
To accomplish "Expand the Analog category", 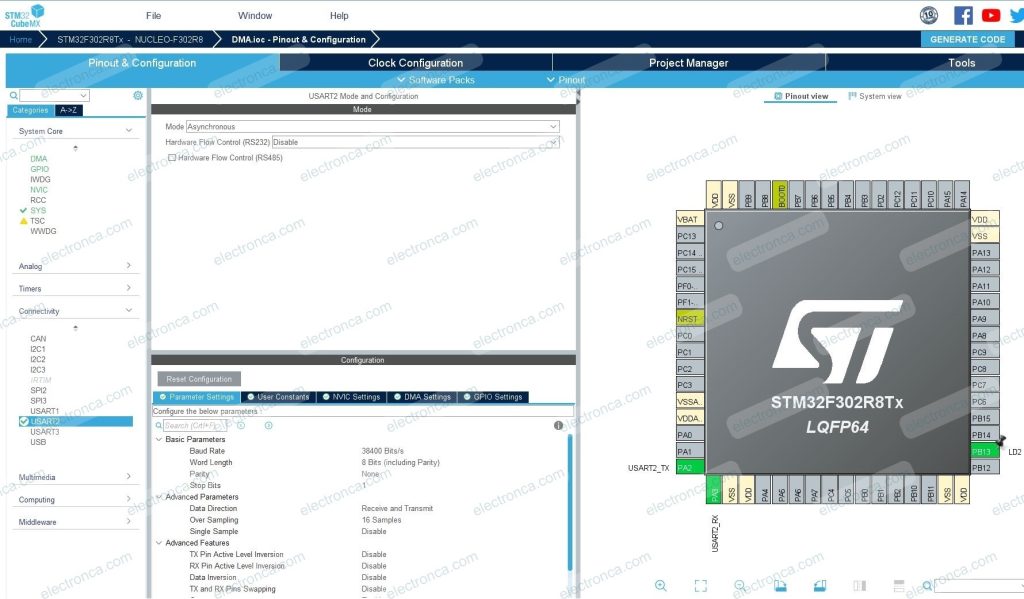I will pos(76,266).
